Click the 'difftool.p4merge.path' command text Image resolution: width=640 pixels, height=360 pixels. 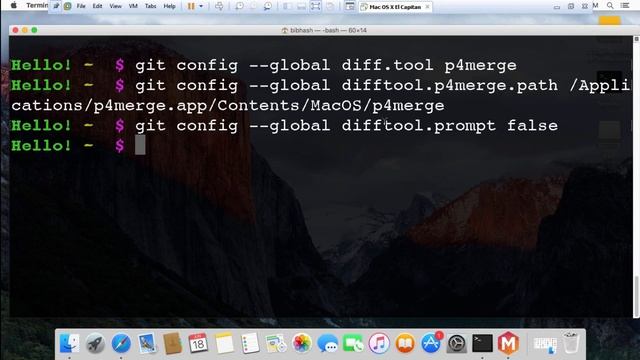pos(449,86)
